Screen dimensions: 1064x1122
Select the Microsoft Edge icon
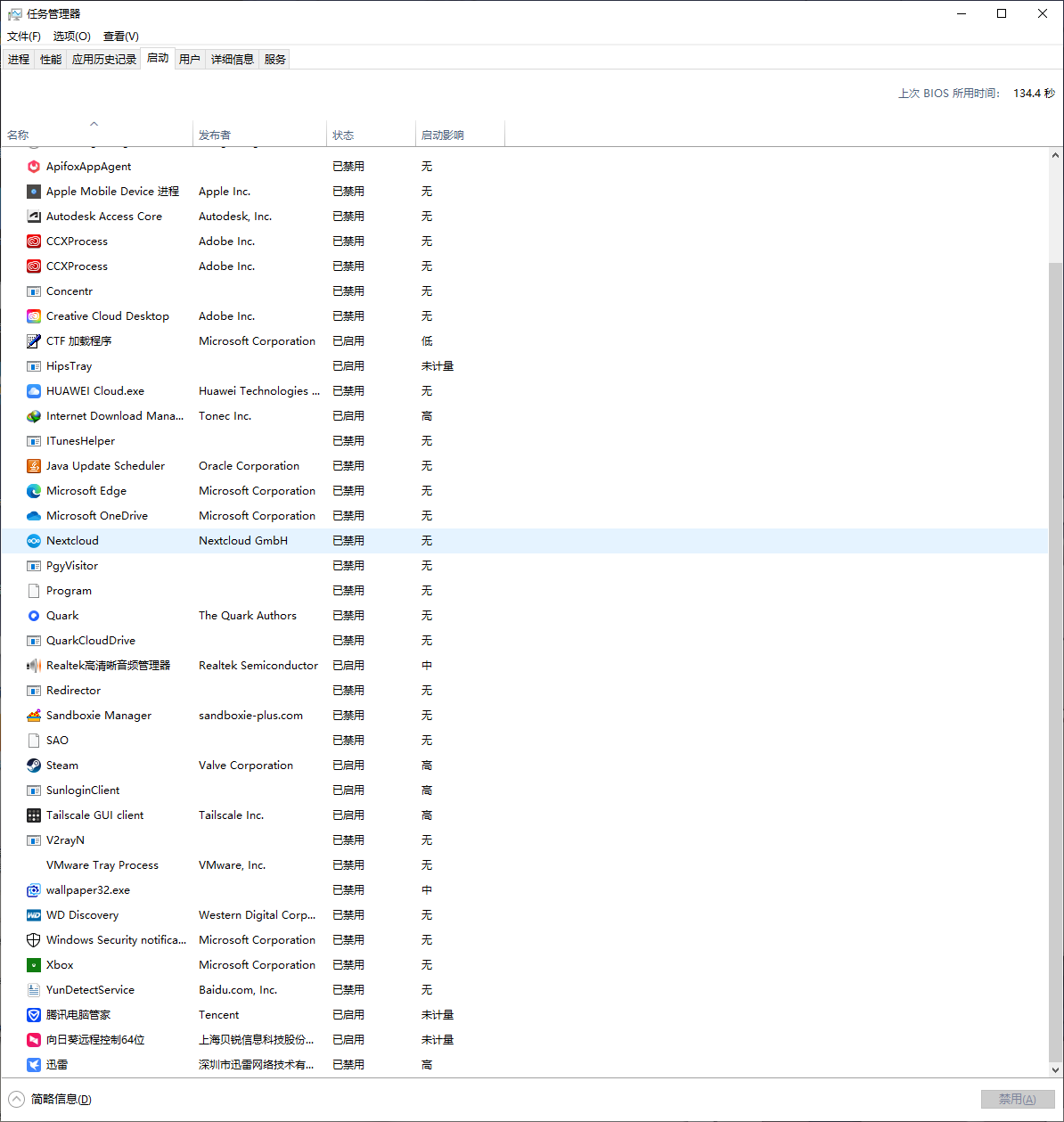pyautogui.click(x=34, y=491)
